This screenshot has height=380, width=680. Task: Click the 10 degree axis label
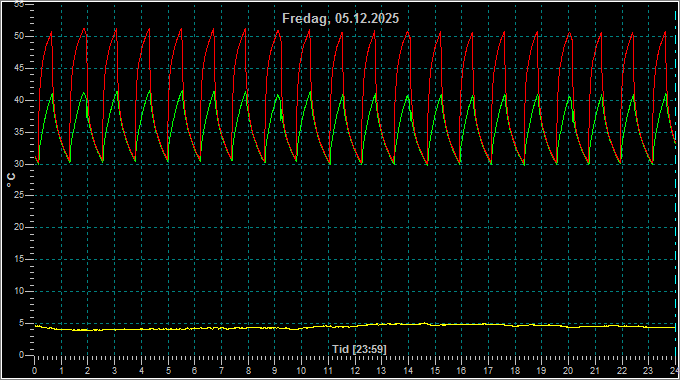coord(19,291)
